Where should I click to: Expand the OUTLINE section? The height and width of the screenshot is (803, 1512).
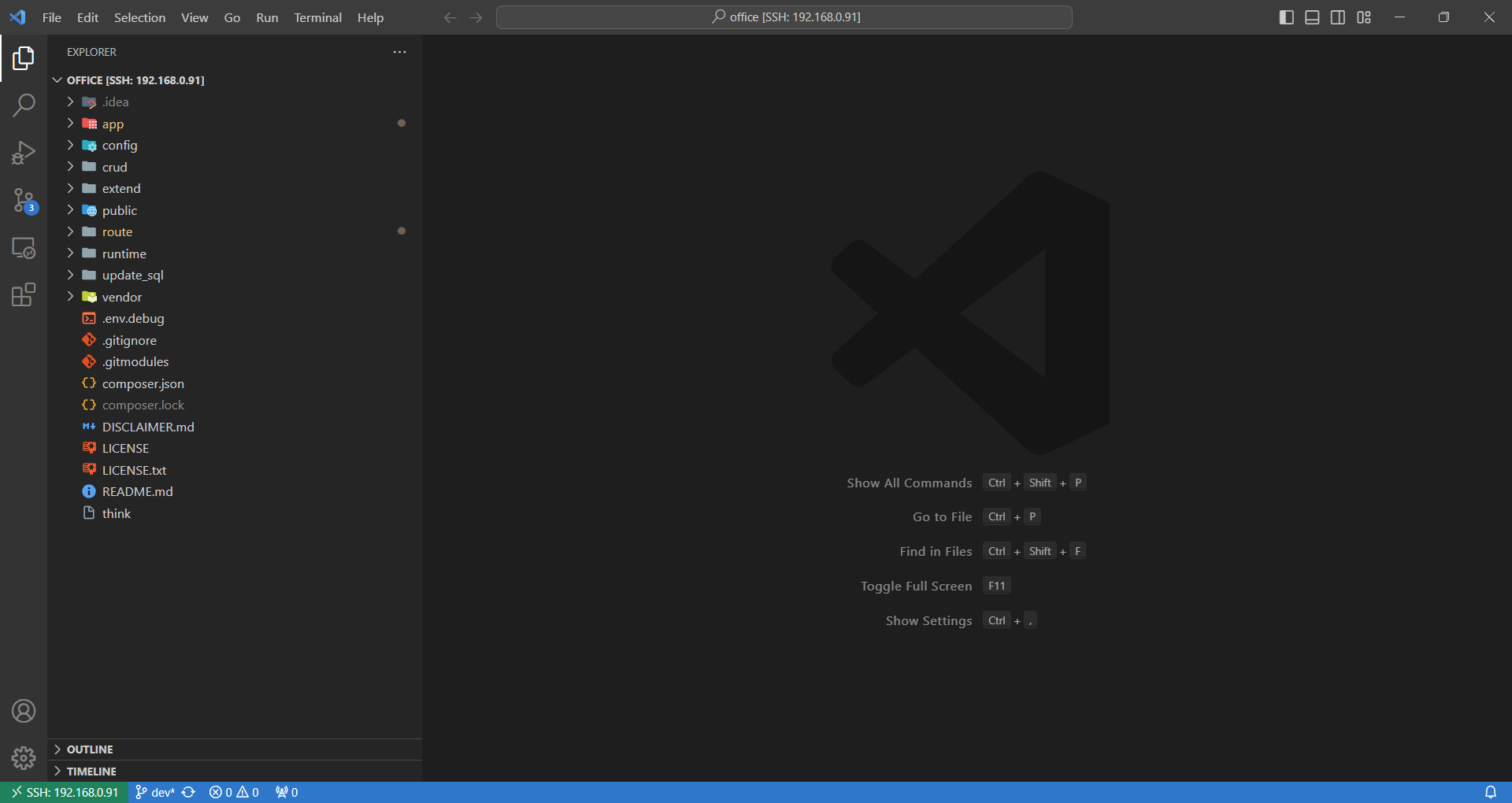pyautogui.click(x=235, y=749)
